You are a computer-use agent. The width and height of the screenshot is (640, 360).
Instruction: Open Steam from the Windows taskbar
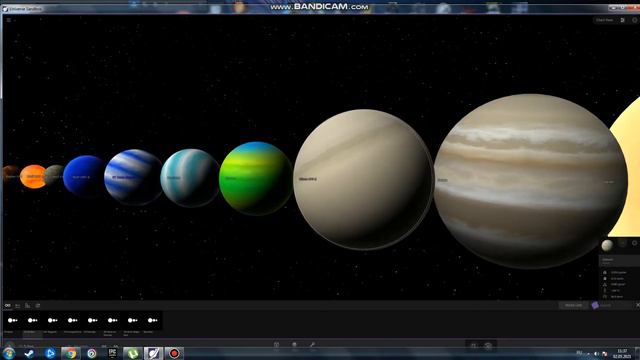pos(29,353)
